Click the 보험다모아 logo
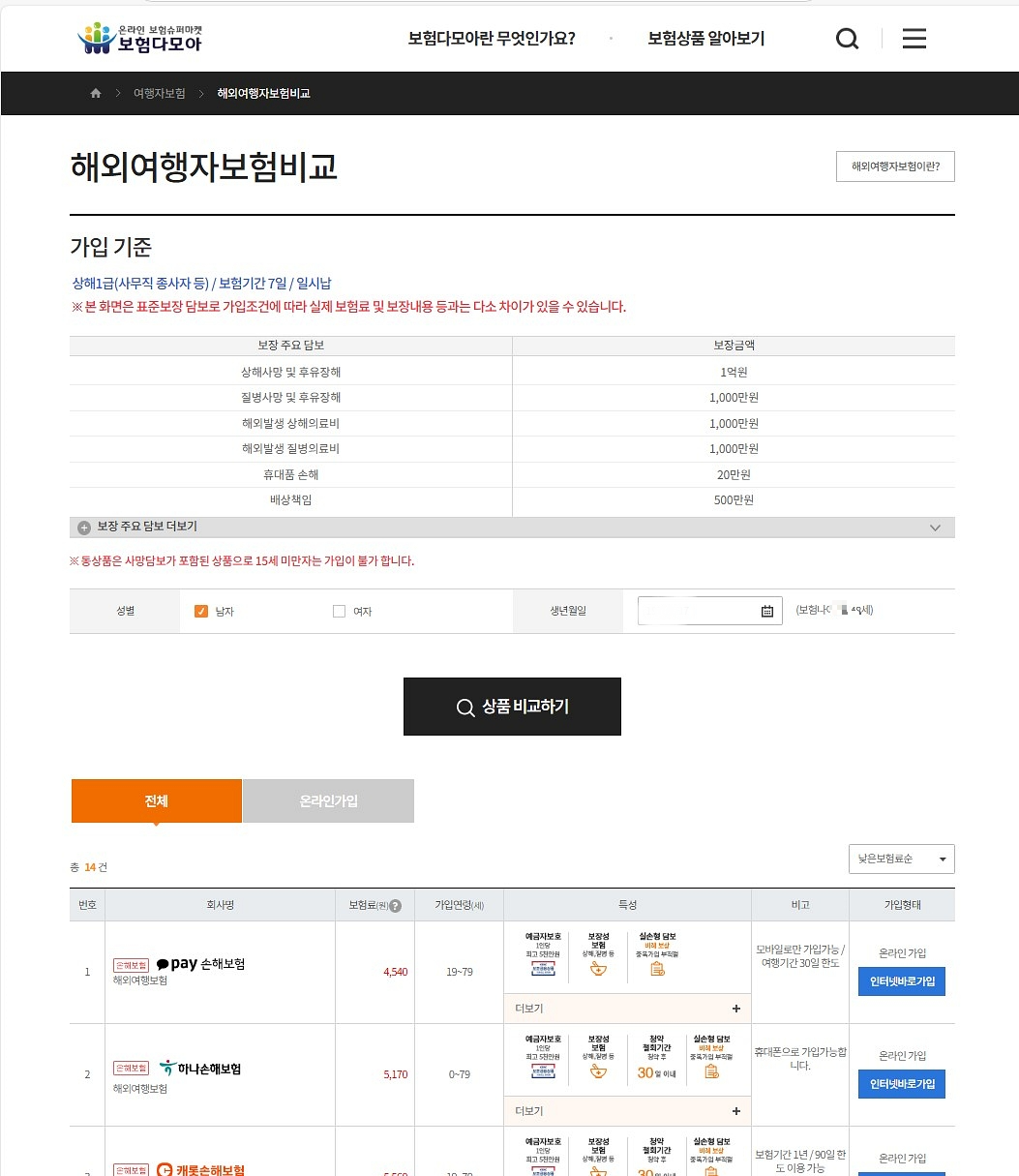This screenshot has width=1019, height=1176. (x=139, y=38)
